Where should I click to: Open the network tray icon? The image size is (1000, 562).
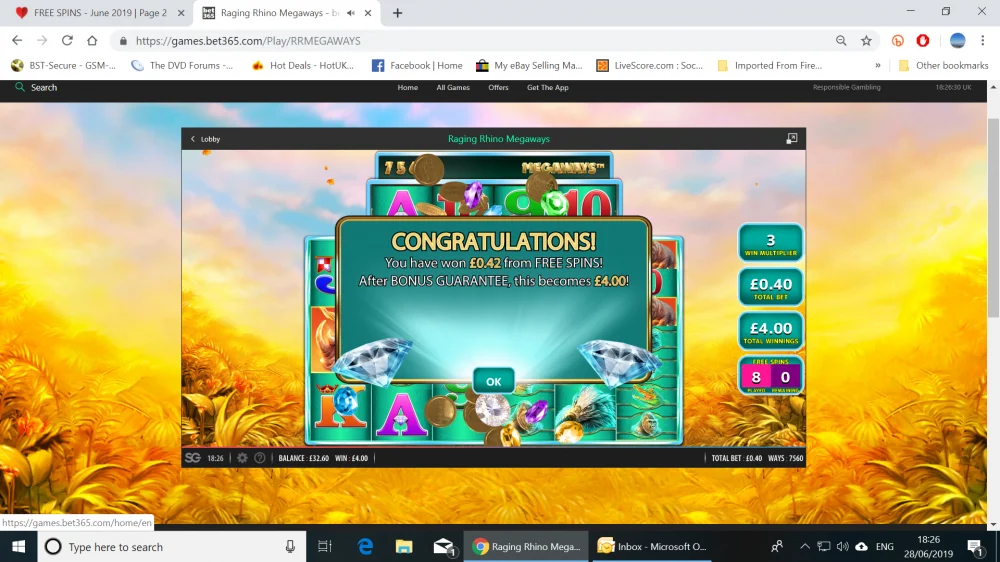[x=824, y=547]
